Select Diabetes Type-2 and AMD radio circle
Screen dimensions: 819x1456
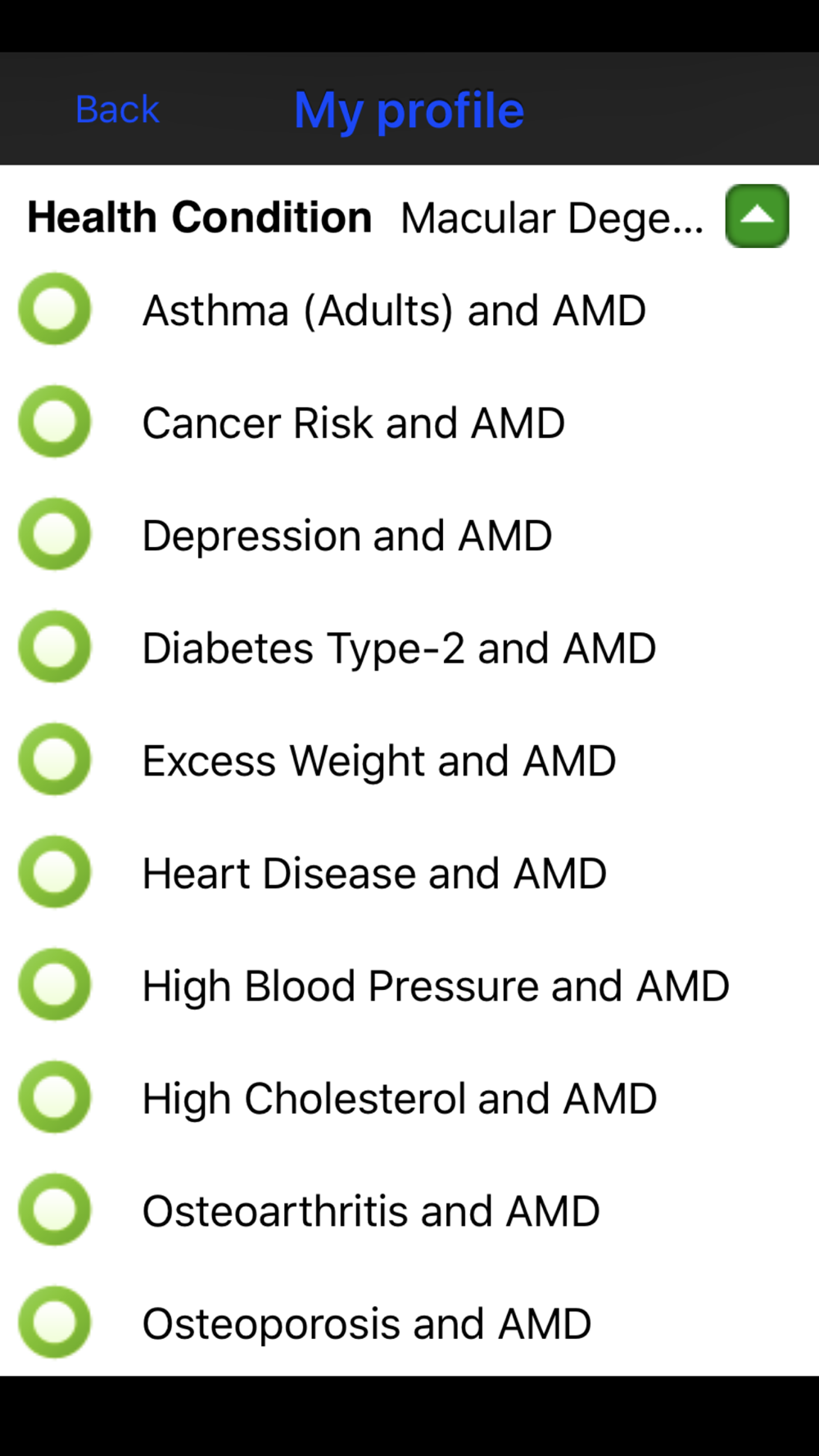coord(55,647)
